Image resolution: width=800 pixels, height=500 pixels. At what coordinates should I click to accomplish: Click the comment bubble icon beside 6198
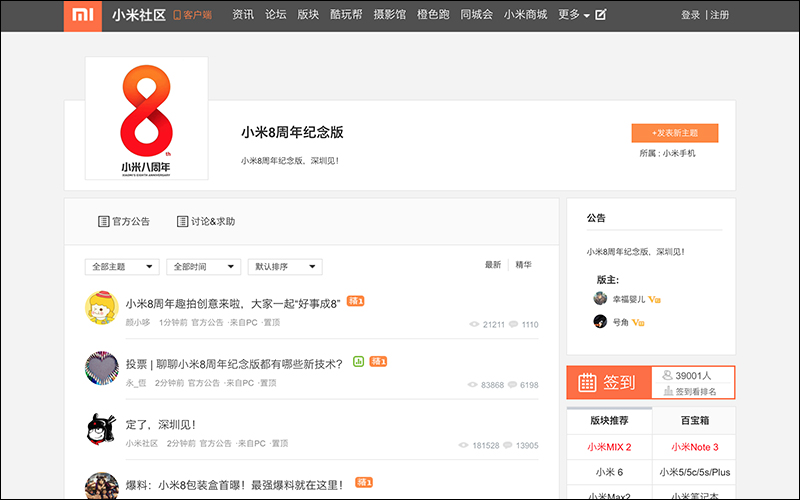pos(512,384)
